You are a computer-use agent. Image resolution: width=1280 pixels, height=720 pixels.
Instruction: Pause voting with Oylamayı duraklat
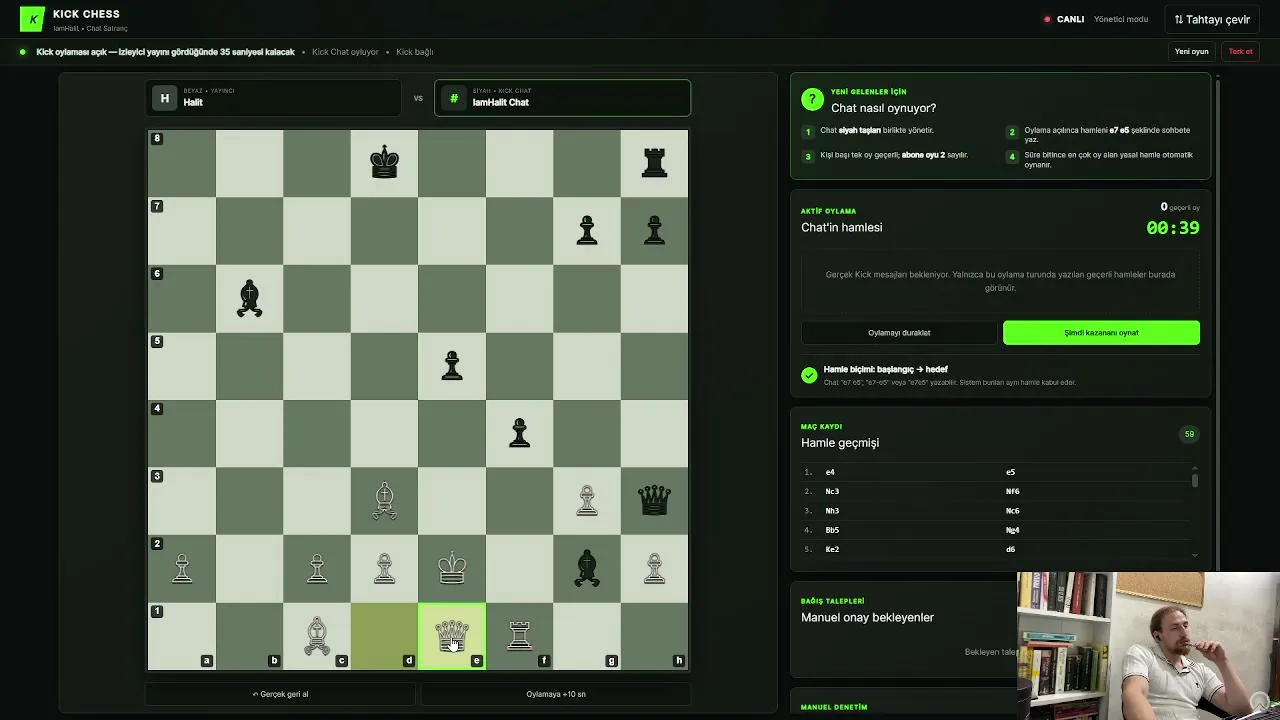coord(899,332)
